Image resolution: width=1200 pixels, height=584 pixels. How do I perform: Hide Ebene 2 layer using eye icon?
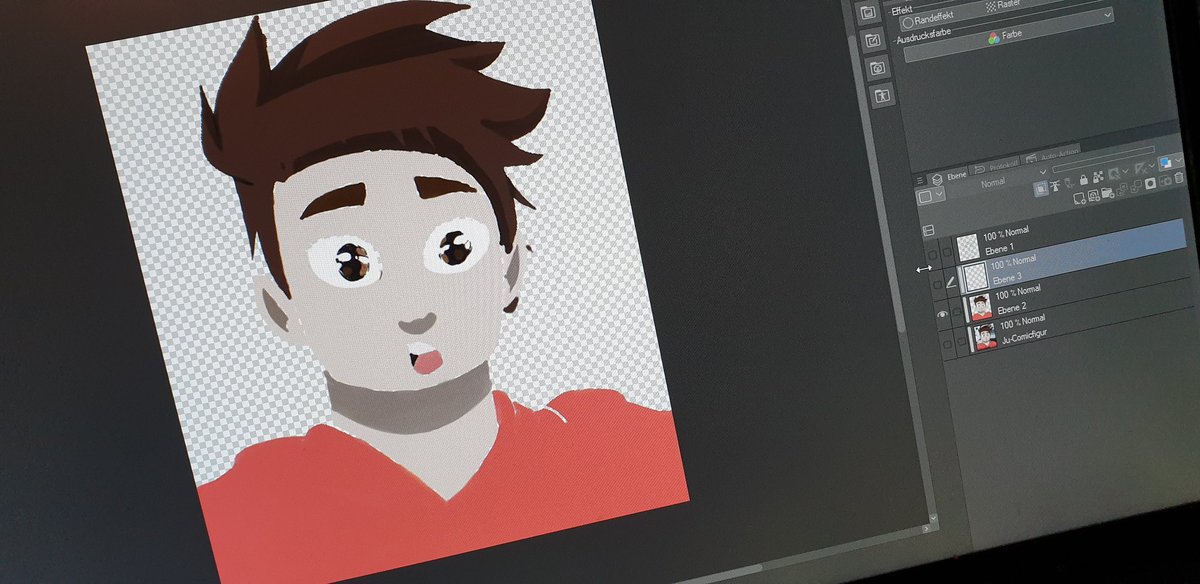(x=942, y=313)
